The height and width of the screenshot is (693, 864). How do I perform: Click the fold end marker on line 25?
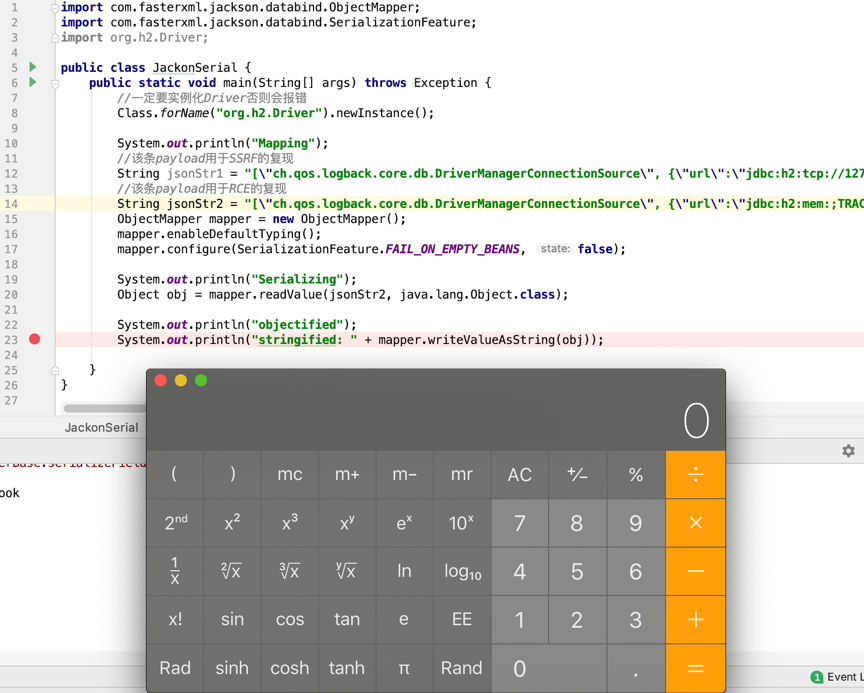coord(55,371)
